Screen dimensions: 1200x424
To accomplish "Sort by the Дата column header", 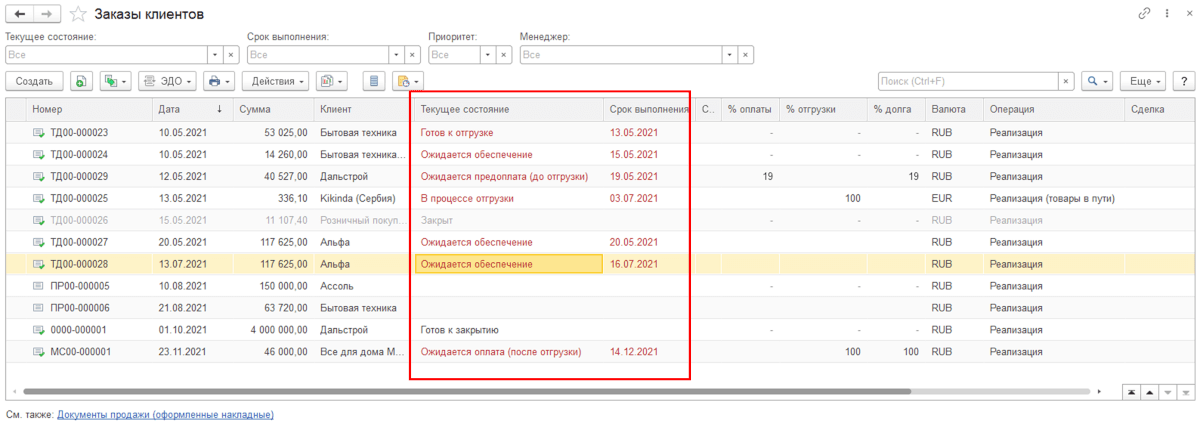I will 192,109.
